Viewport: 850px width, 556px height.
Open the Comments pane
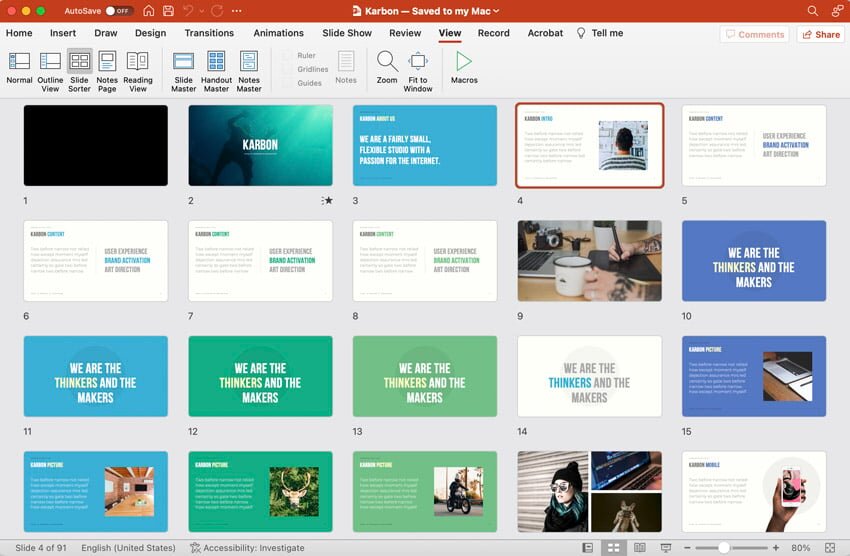coord(753,34)
